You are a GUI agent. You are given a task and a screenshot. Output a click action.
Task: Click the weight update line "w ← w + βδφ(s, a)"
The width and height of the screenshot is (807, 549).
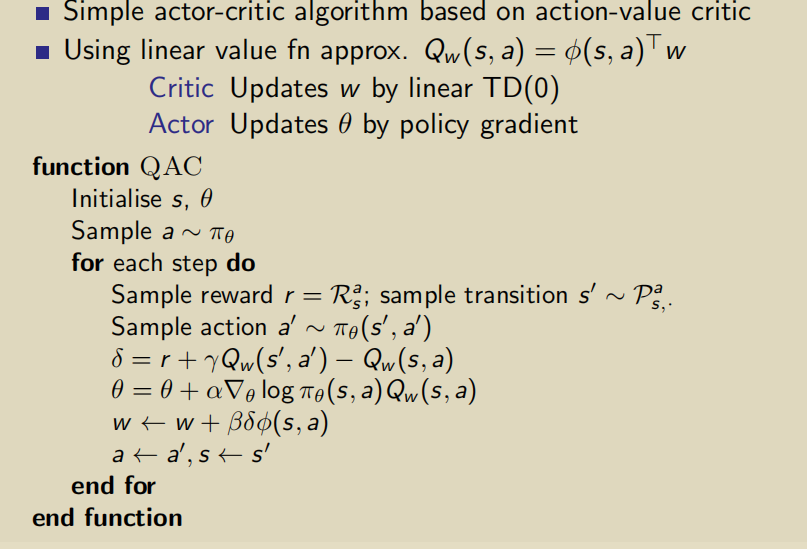point(220,423)
